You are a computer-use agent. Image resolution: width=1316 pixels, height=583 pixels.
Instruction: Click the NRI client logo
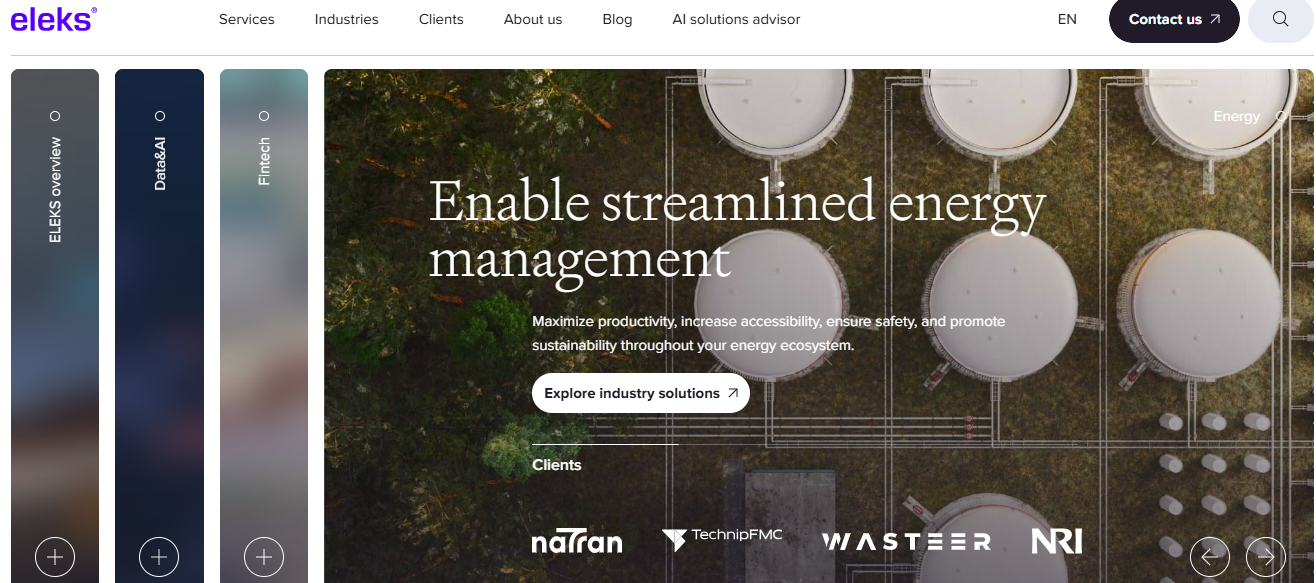1057,541
